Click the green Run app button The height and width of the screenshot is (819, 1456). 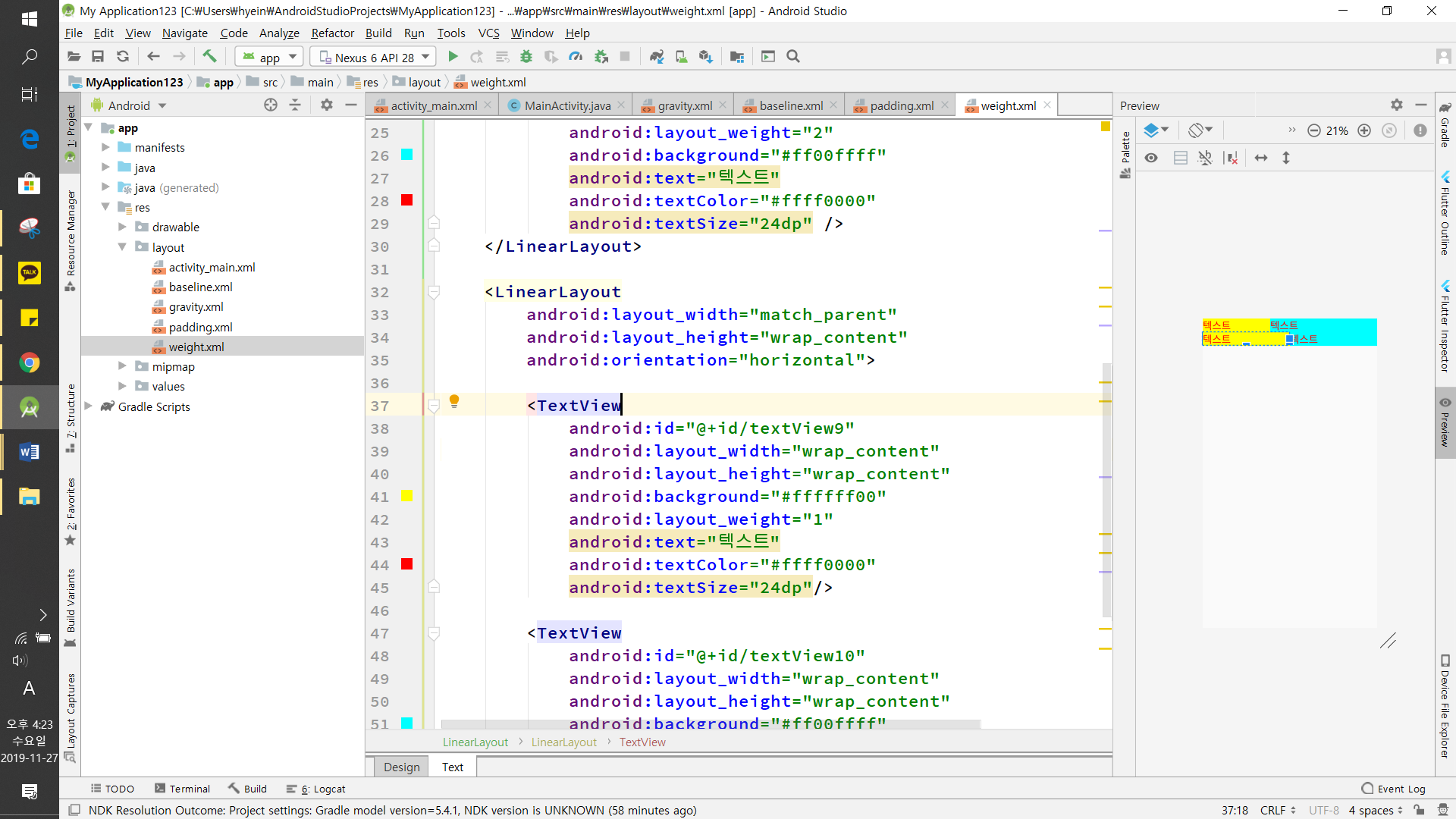[453, 57]
